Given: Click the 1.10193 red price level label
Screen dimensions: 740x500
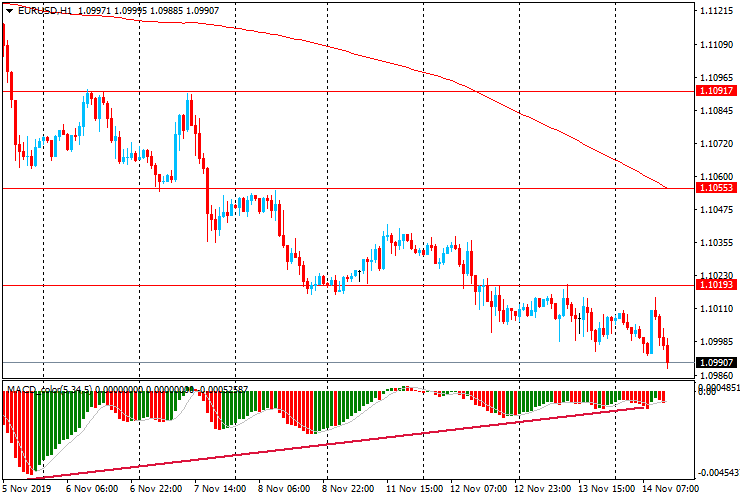Looking at the screenshot, I should coord(716,285).
